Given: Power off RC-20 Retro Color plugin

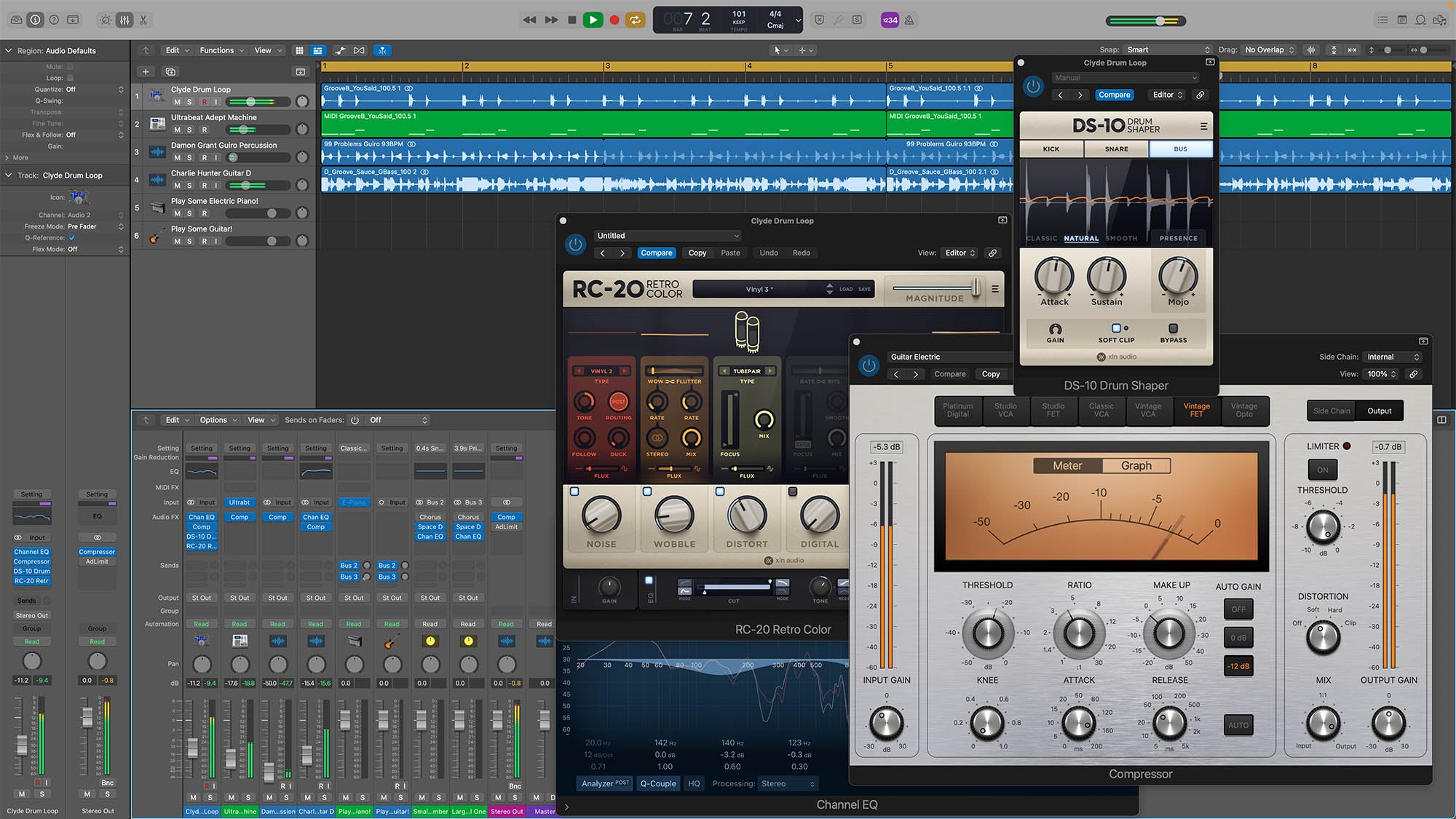Looking at the screenshot, I should click(x=575, y=245).
